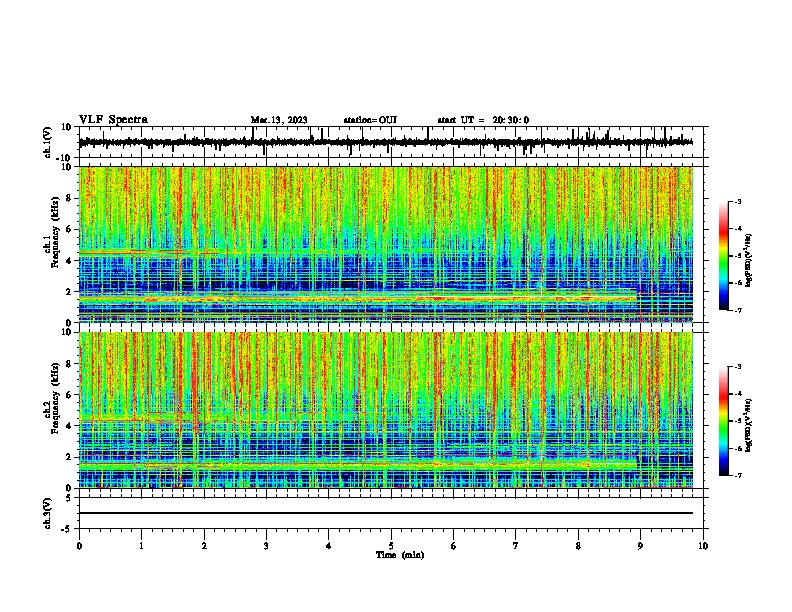Viewport: 792px width, 612px height.
Task: Click the -3 value on ch.2 colorbar
Action: 738,367
